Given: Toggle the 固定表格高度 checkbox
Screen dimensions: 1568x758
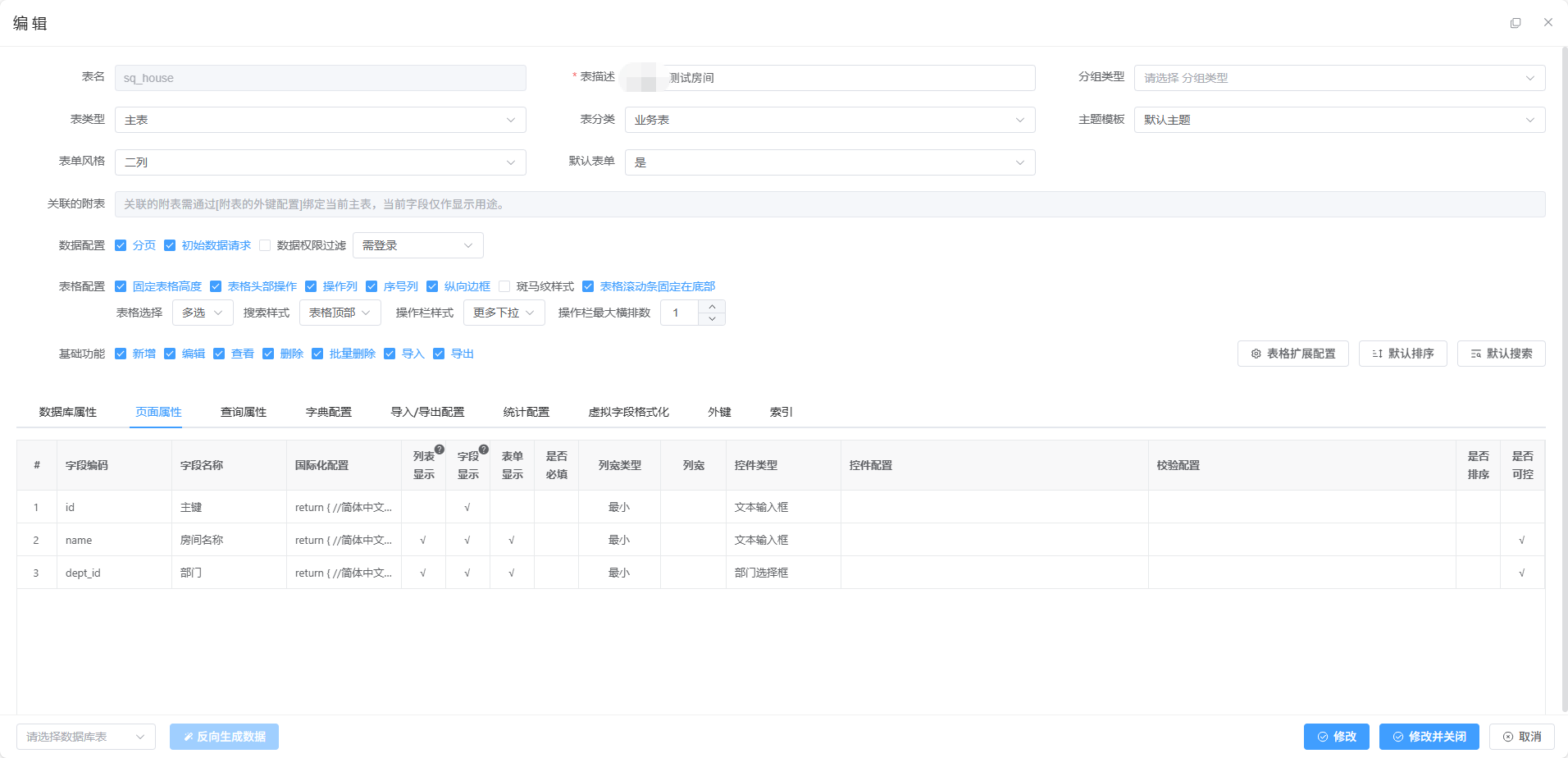Looking at the screenshot, I should click(x=121, y=286).
